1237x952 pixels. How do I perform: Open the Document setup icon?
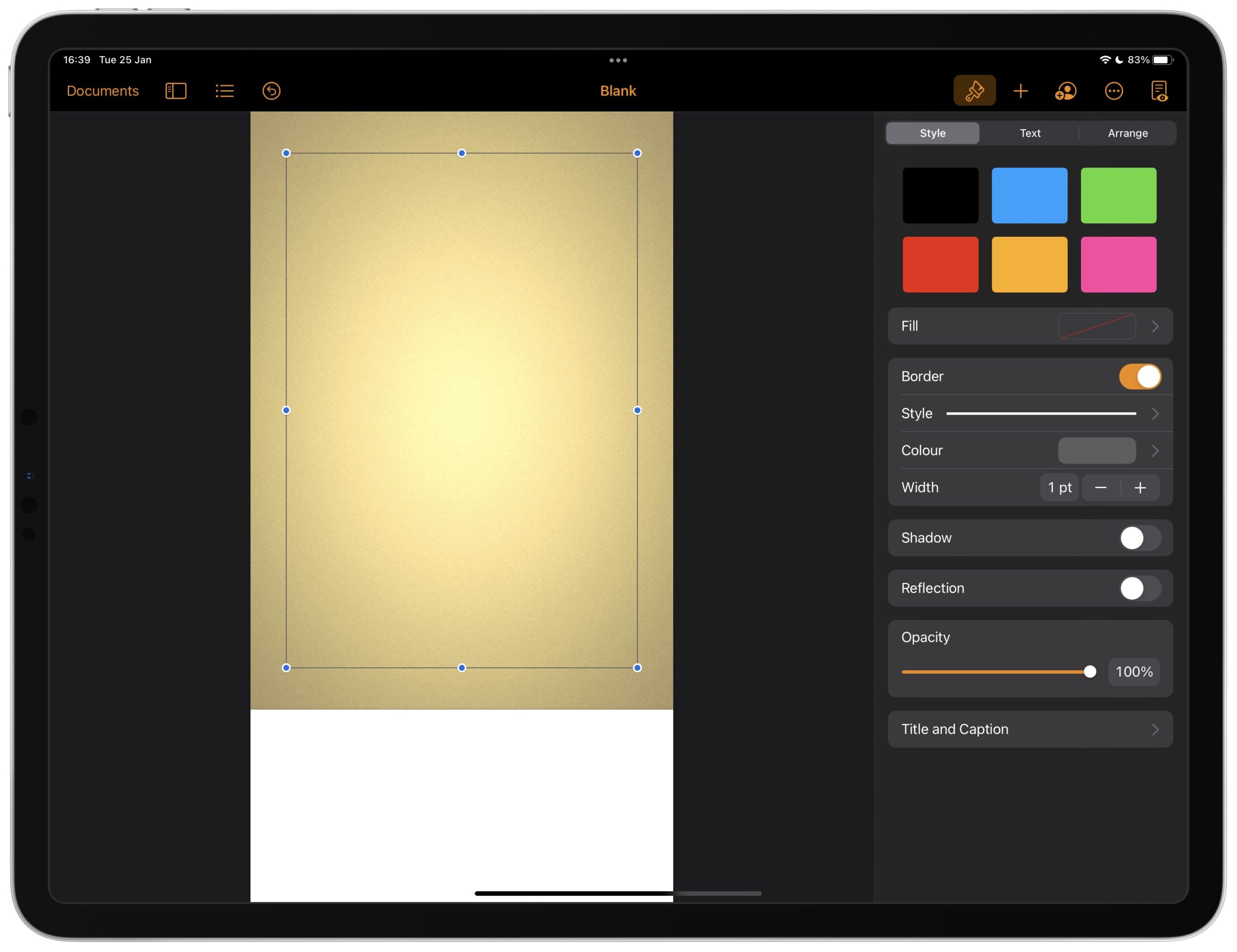[1159, 91]
